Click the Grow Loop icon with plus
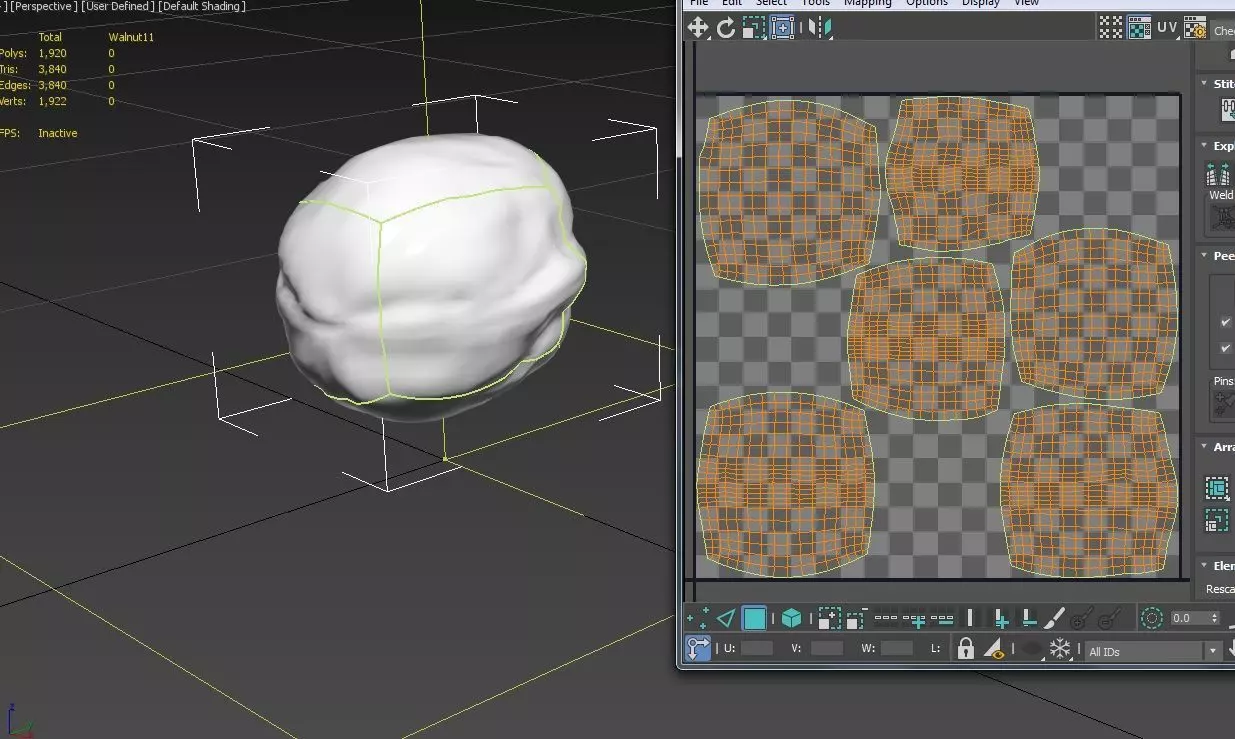The image size is (1235, 739). coord(913,619)
